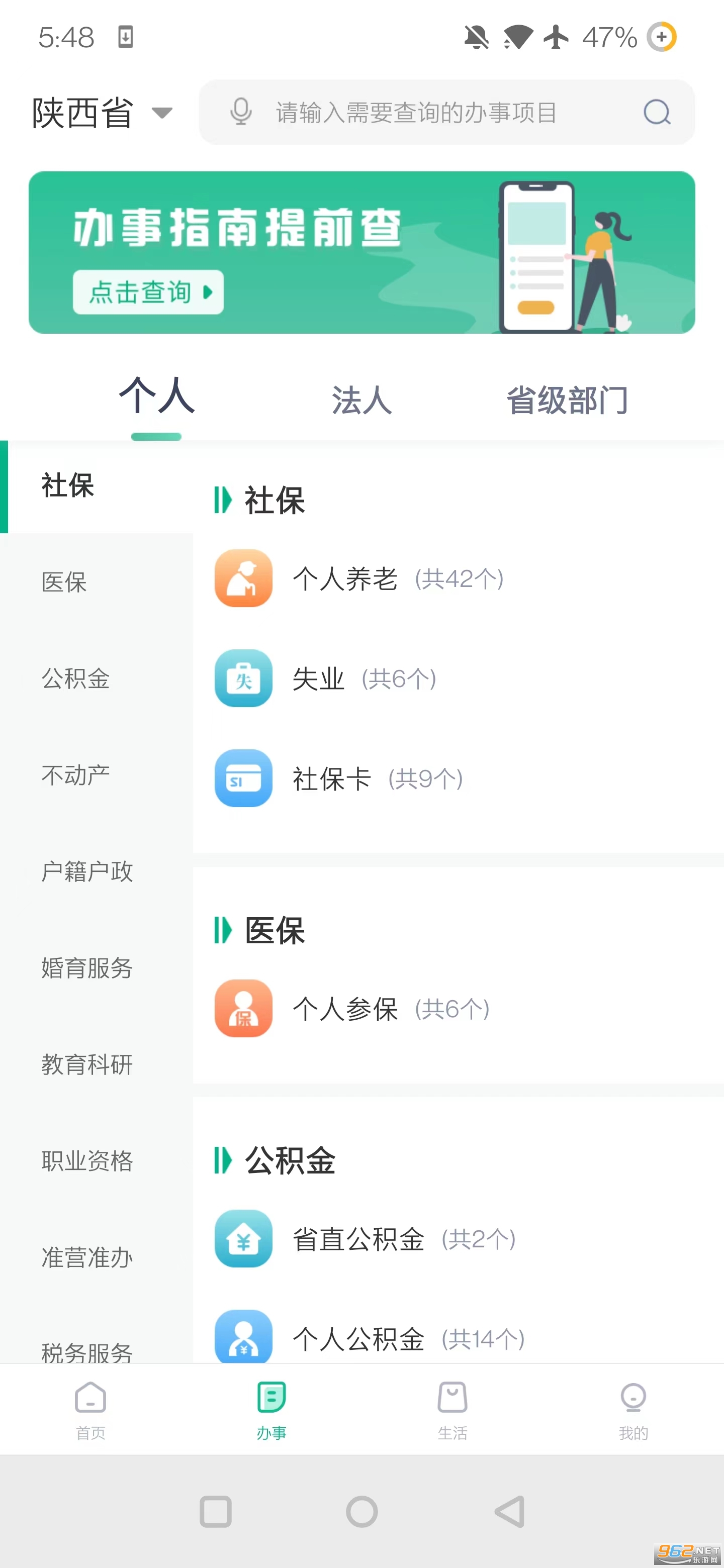Image resolution: width=724 pixels, height=1568 pixels.
Task: Open the 个人养老 service icon
Action: point(243,578)
